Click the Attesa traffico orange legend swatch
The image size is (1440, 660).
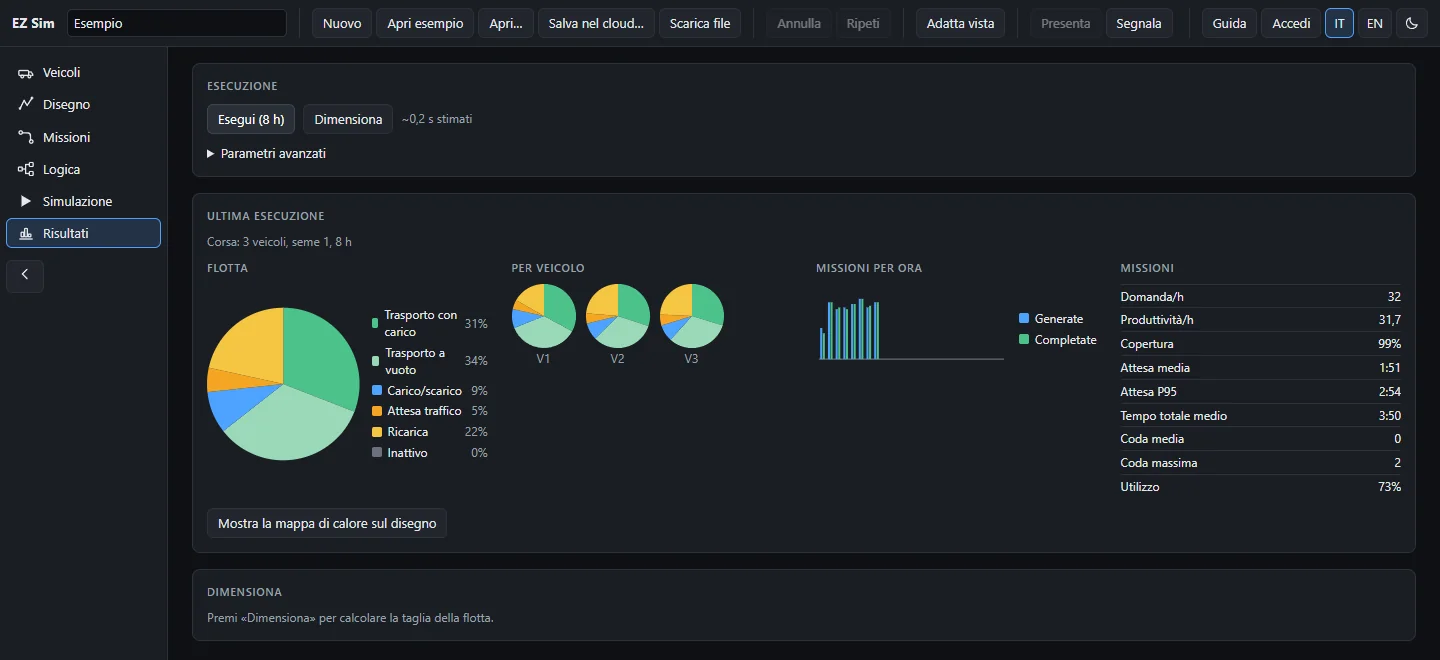377,411
